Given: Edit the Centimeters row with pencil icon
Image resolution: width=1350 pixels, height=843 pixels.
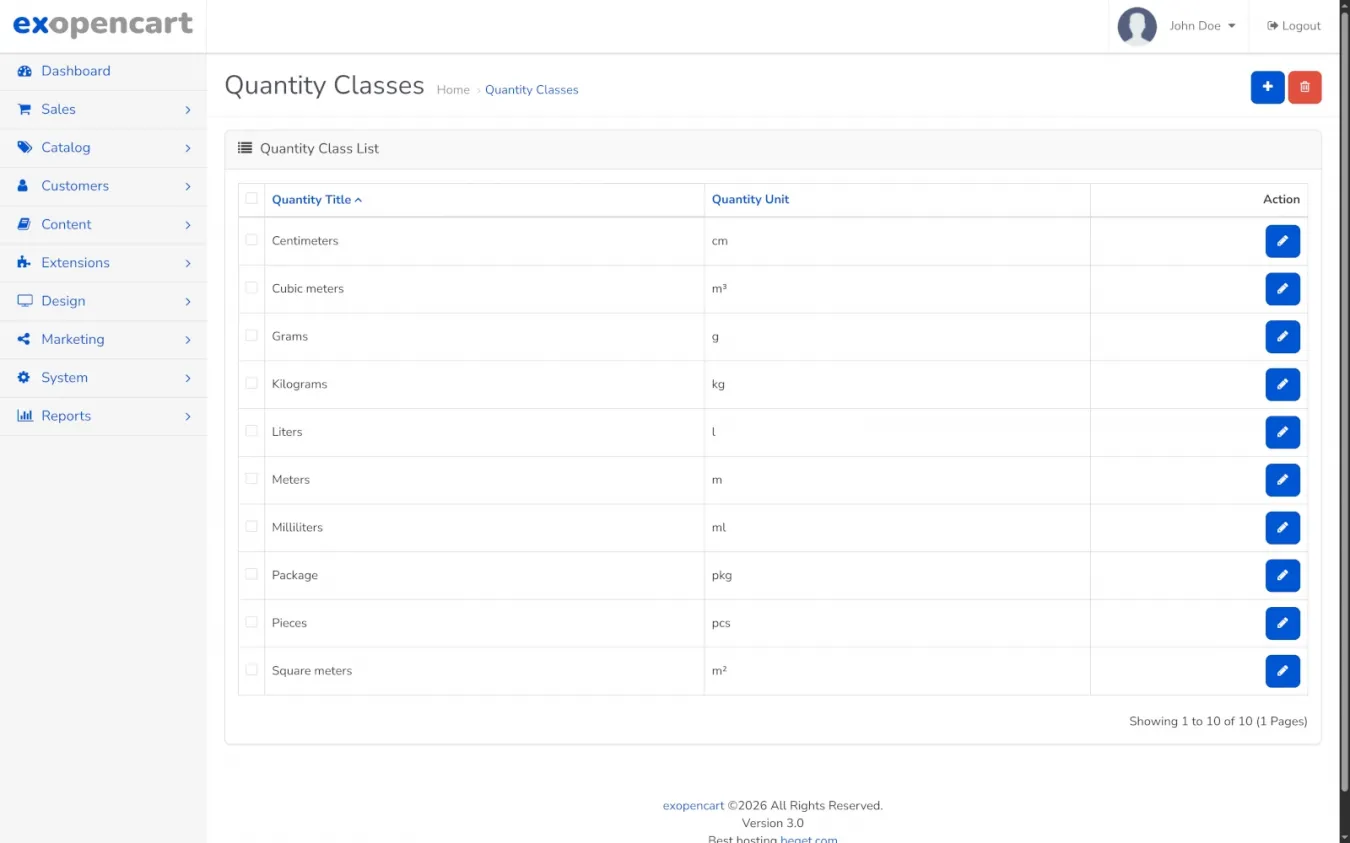Looking at the screenshot, I should tap(1282, 241).
